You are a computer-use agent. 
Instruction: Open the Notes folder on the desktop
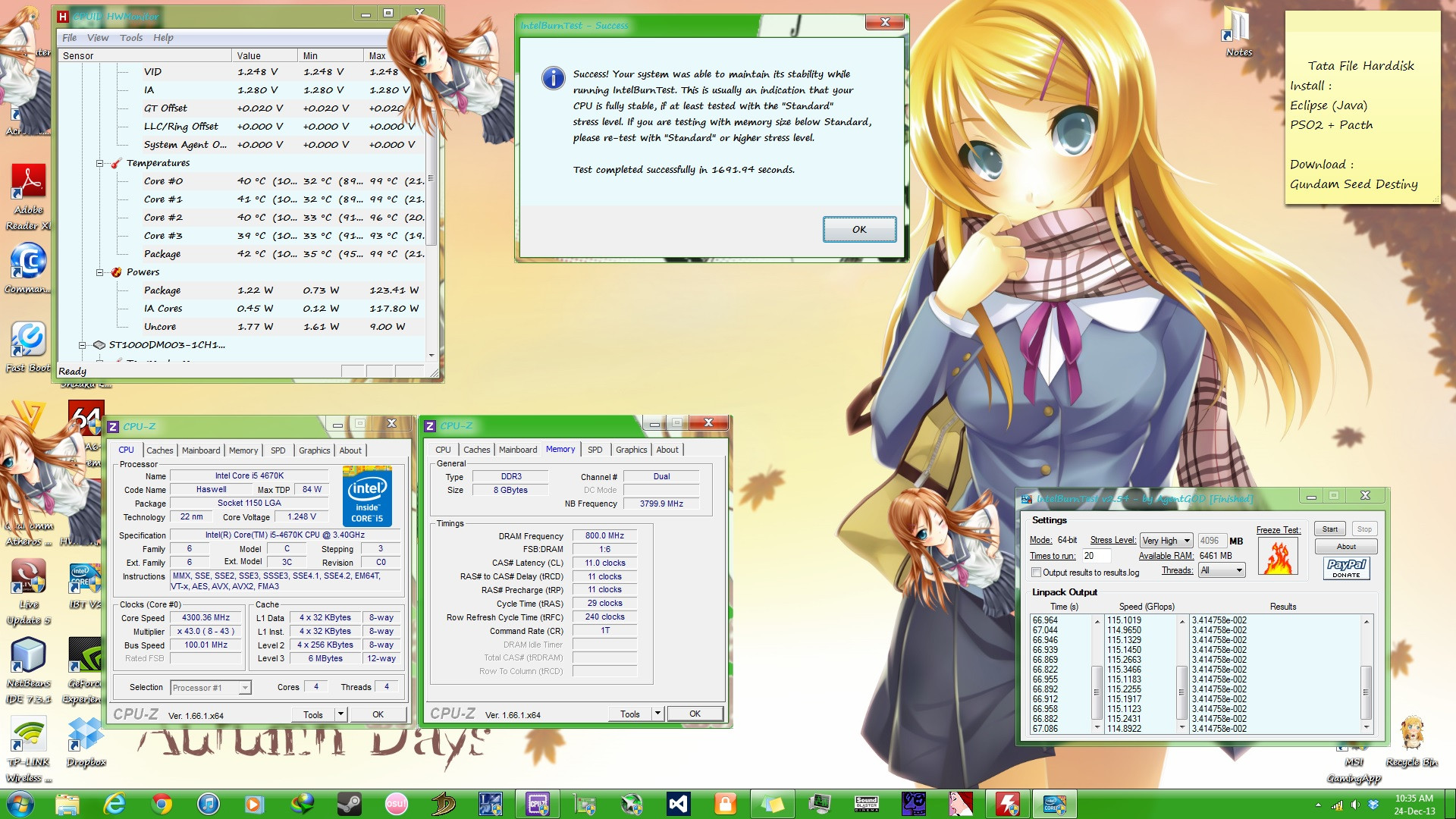[x=1238, y=33]
